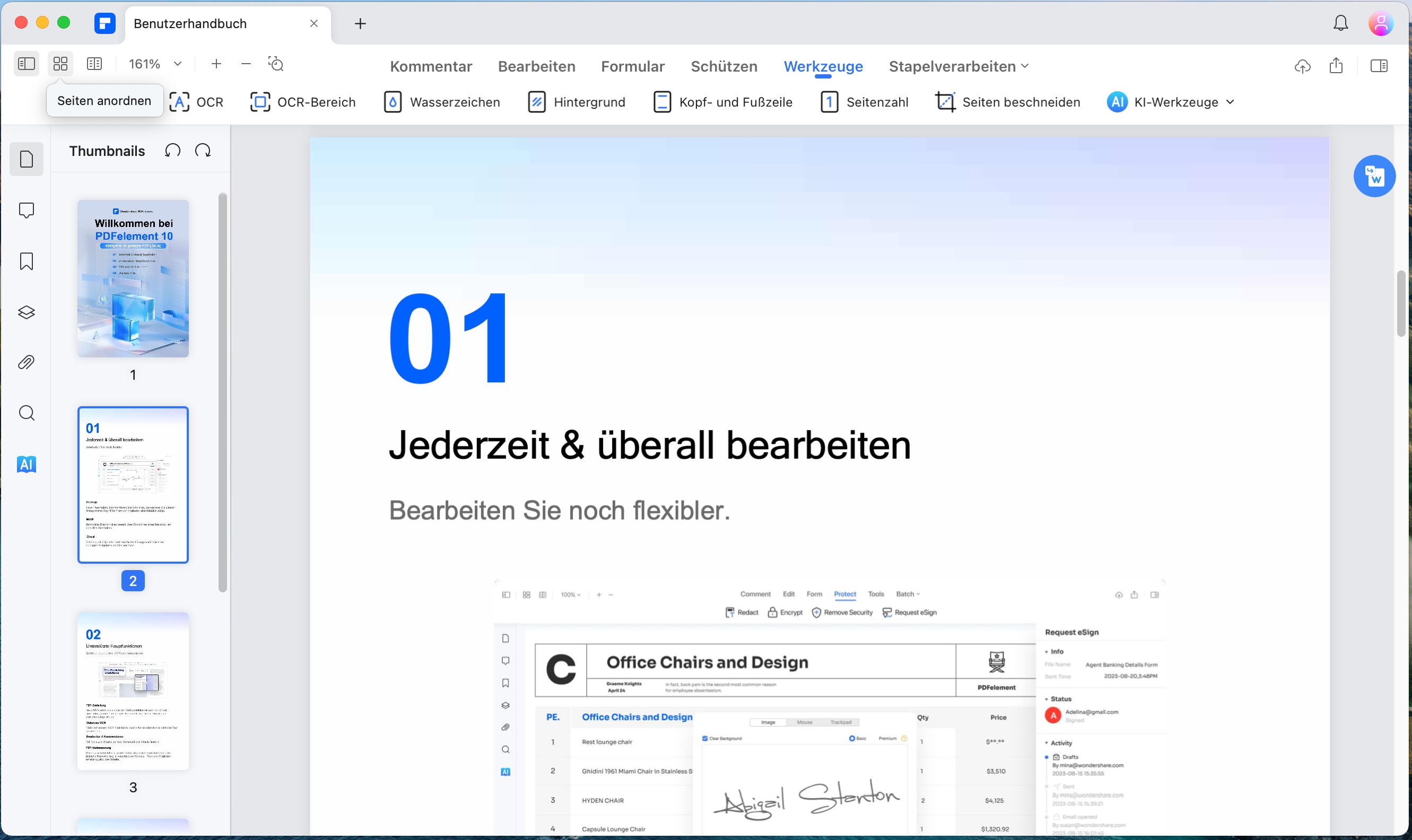The height and width of the screenshot is (840, 1412).
Task: Expand the Stapelverarbeiten dropdown
Action: pos(958,66)
